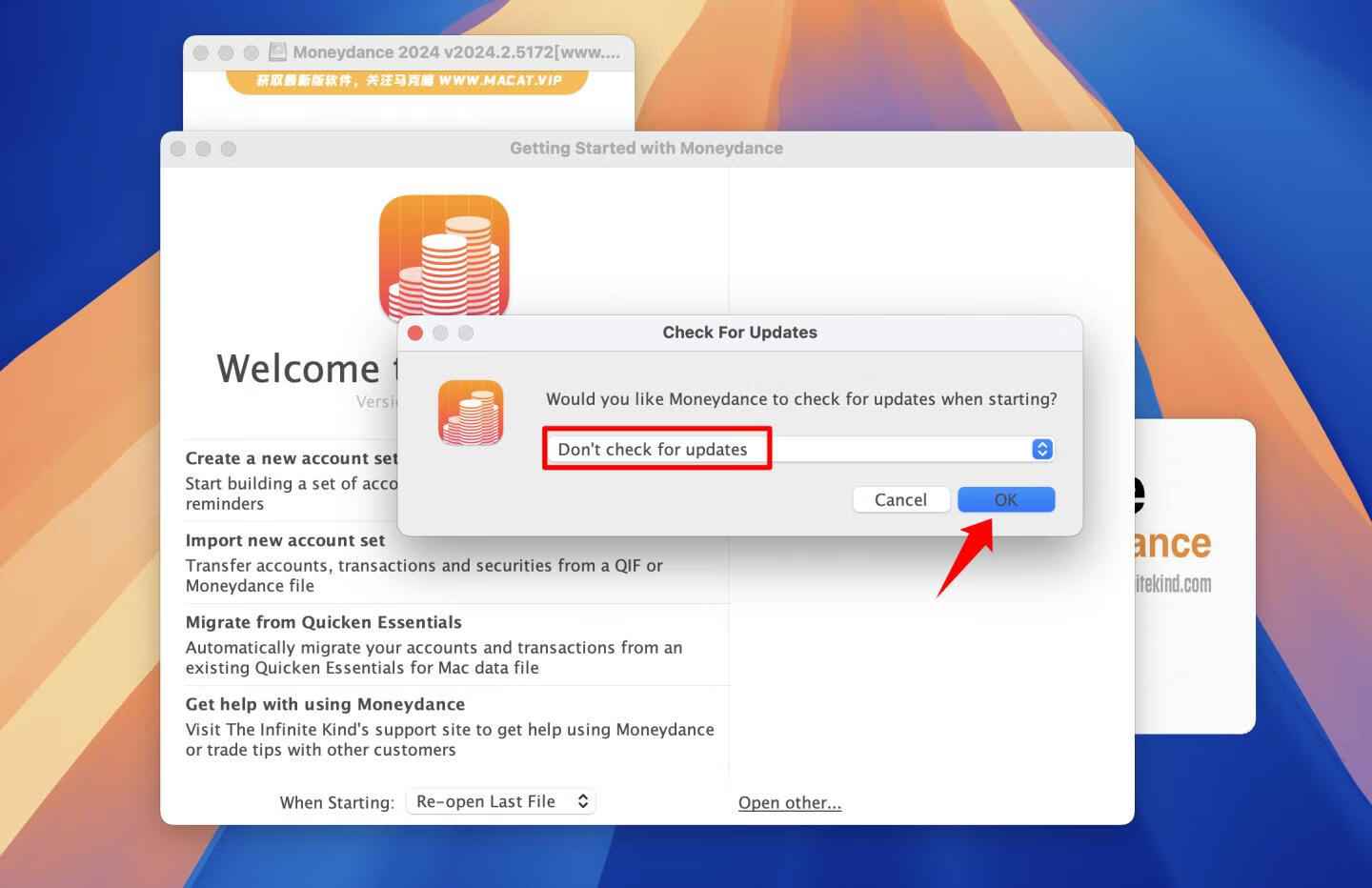Open the update check frequency dropdown

pyautogui.click(x=799, y=449)
